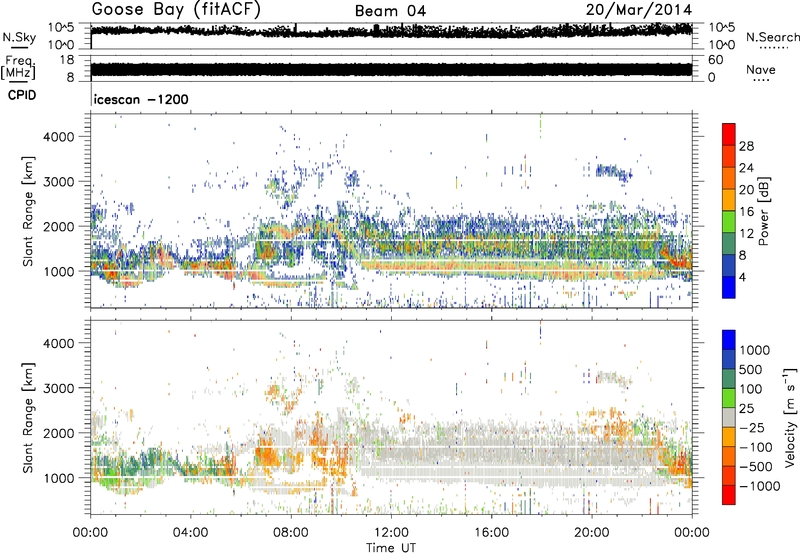
Task: Click the "Nave" legend label
Action: click(761, 70)
